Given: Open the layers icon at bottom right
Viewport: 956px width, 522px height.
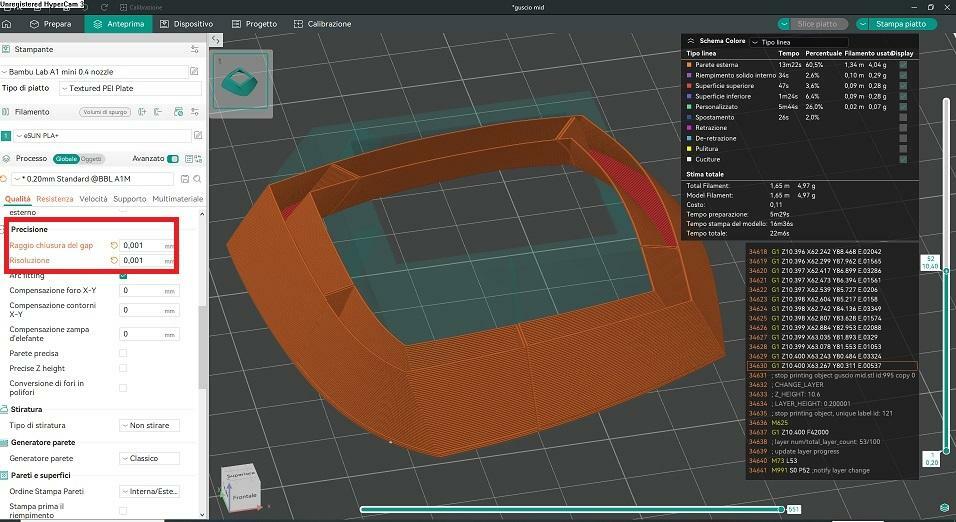Looking at the screenshot, I should tap(945, 507).
